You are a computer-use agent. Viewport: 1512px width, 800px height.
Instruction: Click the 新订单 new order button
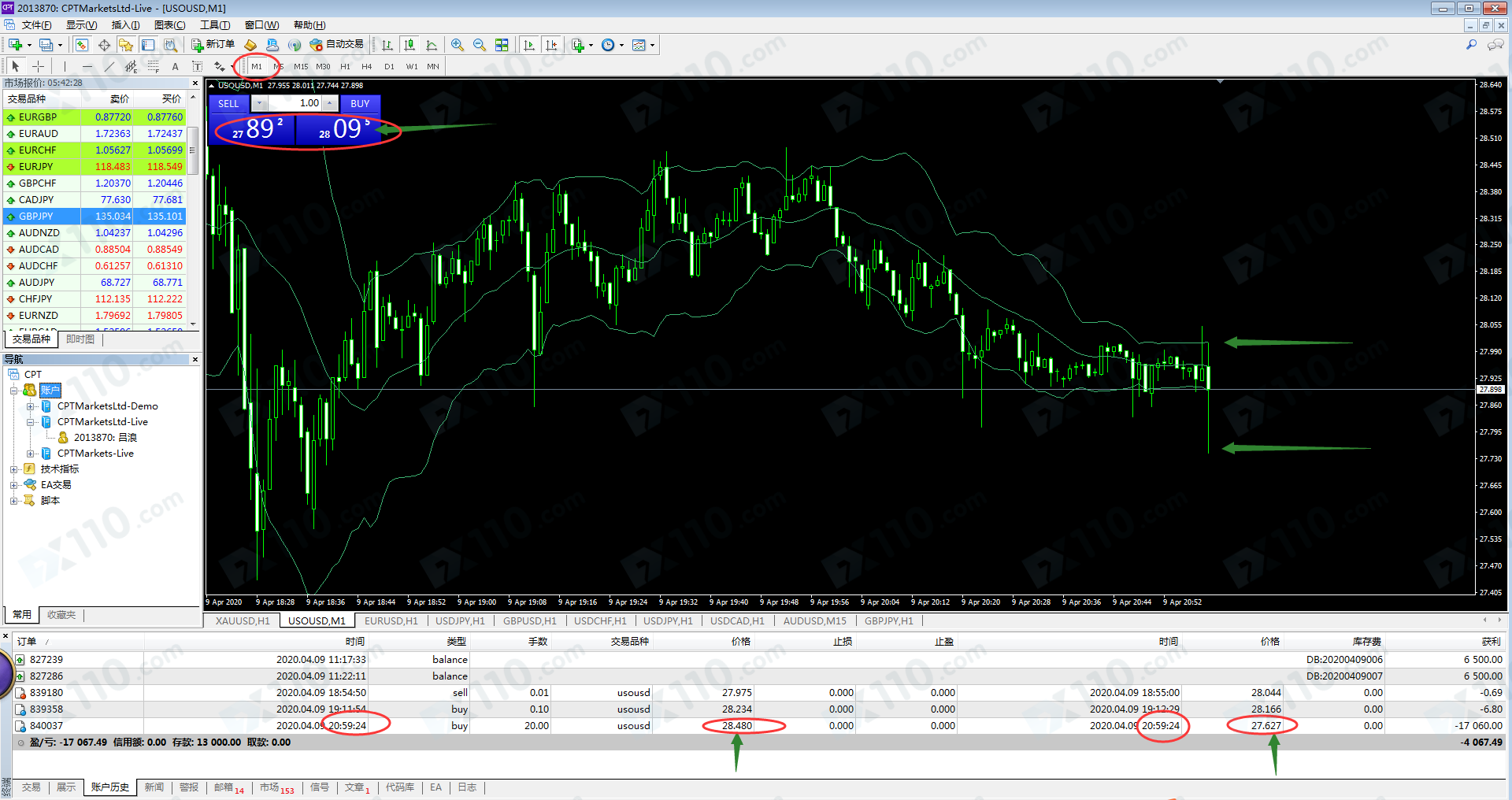(213, 45)
